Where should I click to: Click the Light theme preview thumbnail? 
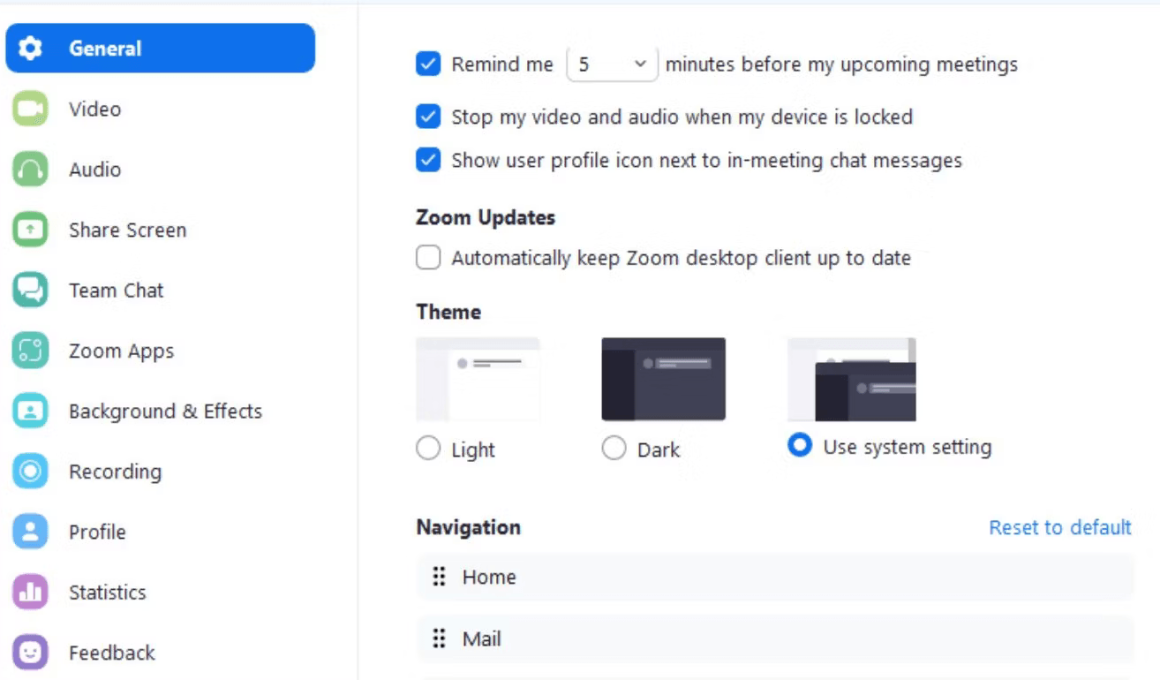[x=478, y=379]
